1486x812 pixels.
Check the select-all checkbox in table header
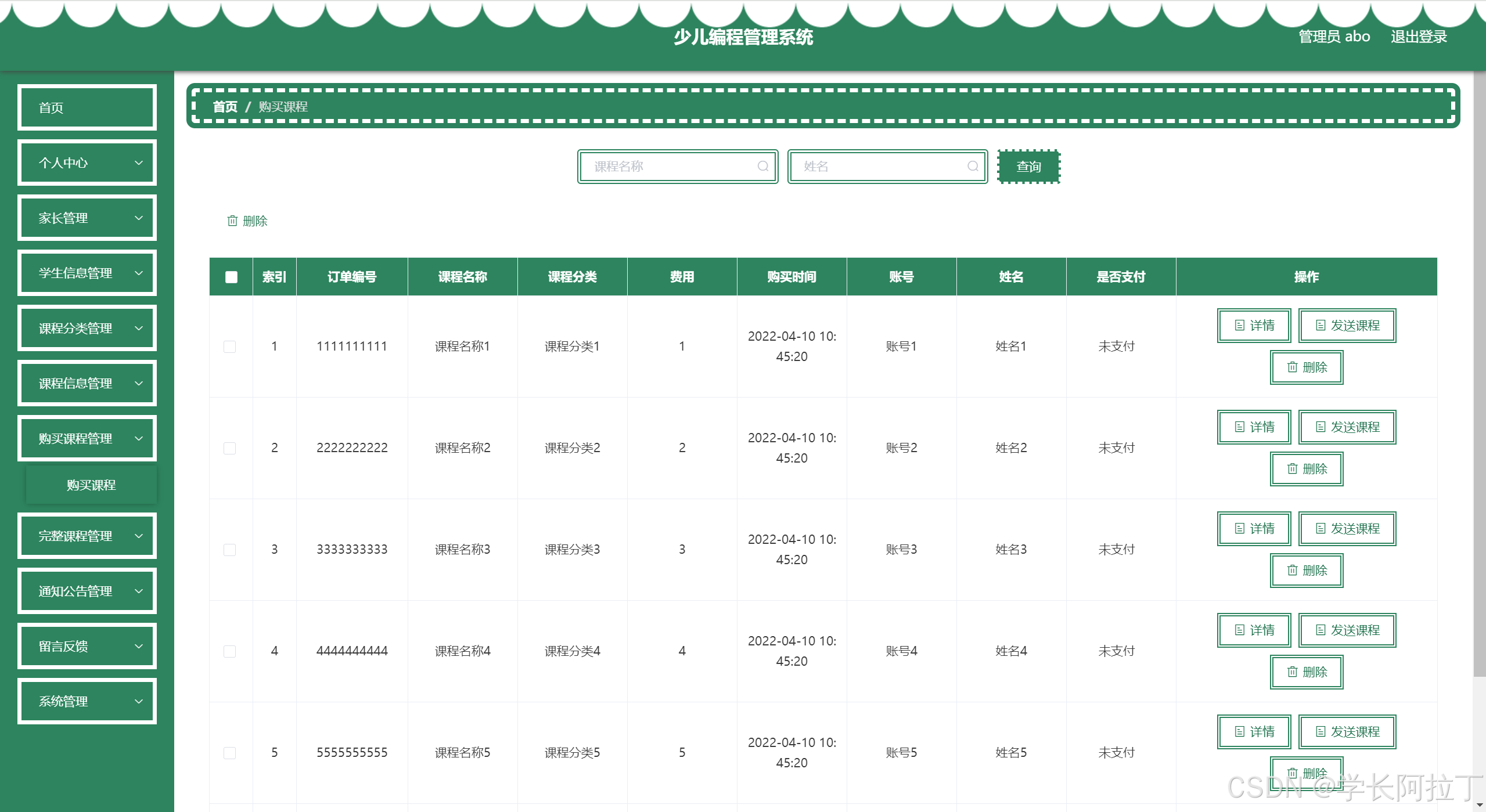[x=230, y=277]
